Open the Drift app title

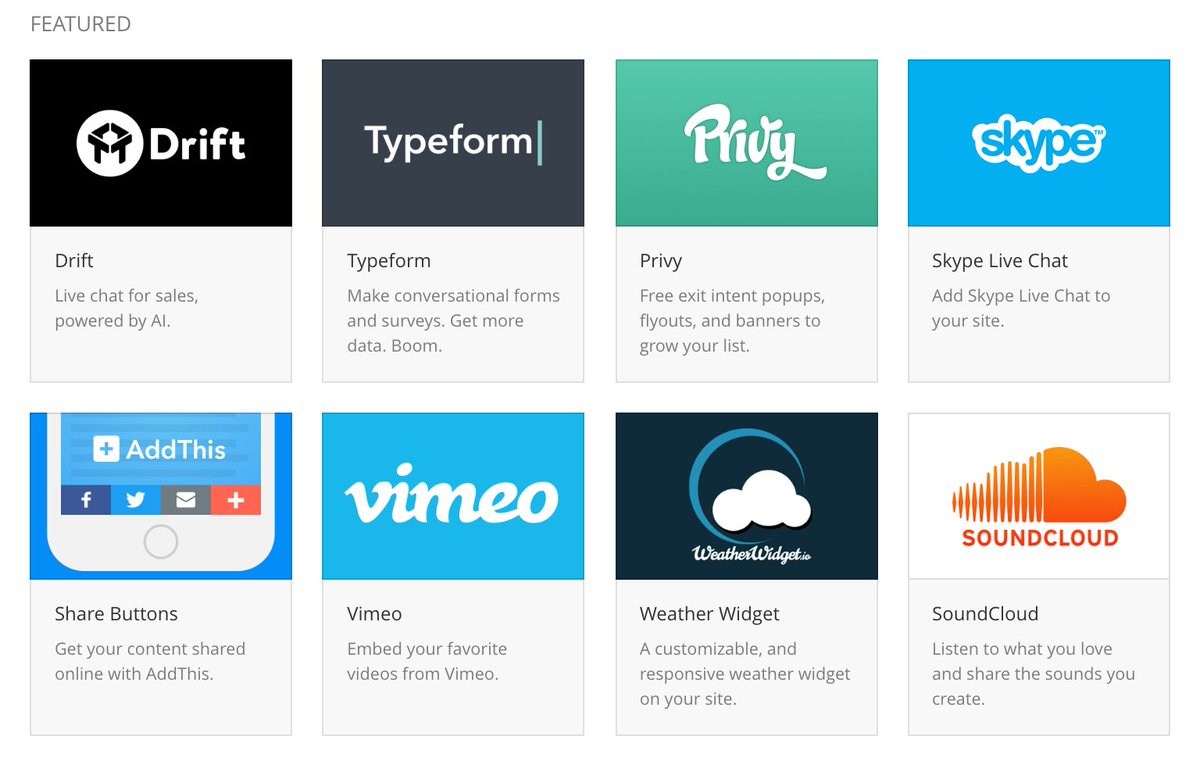(74, 261)
